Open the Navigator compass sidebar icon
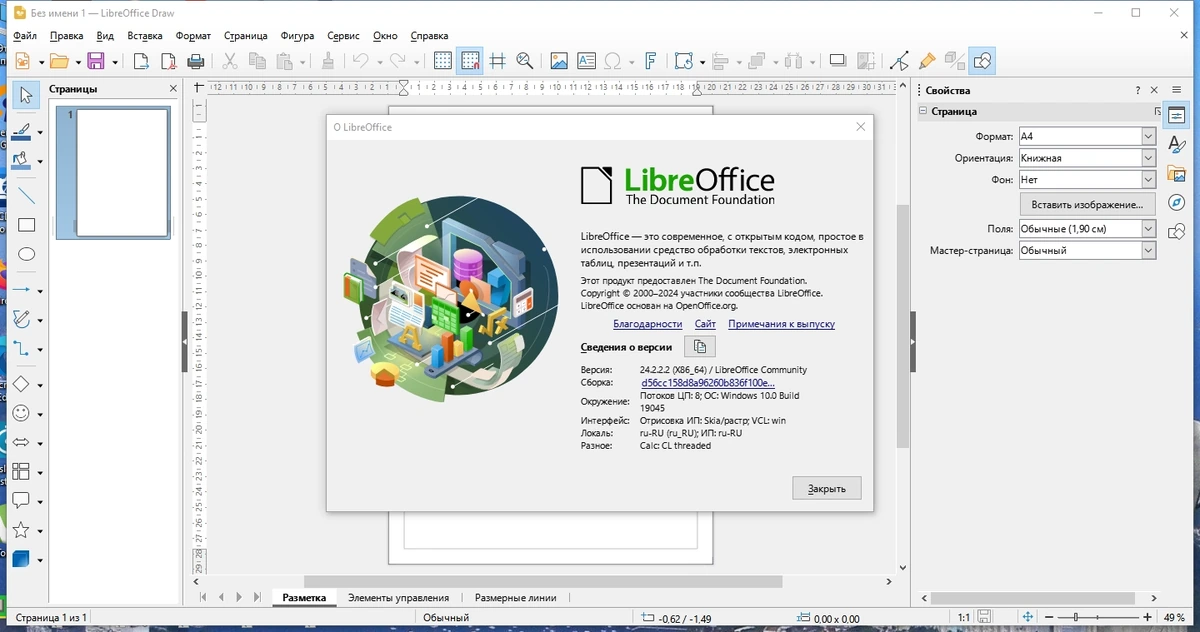 tap(1177, 203)
